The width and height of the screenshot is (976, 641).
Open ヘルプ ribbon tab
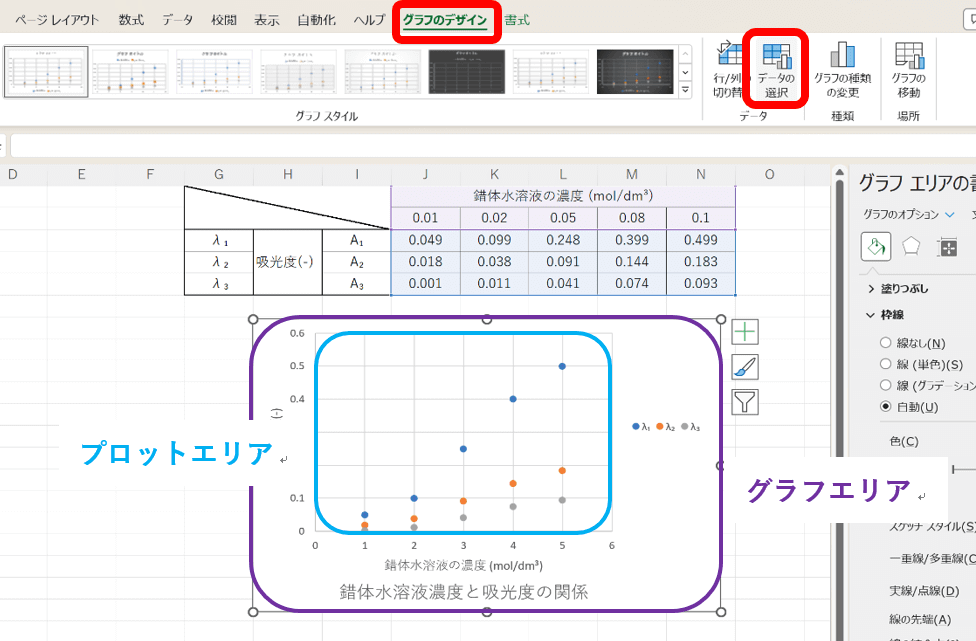click(369, 20)
